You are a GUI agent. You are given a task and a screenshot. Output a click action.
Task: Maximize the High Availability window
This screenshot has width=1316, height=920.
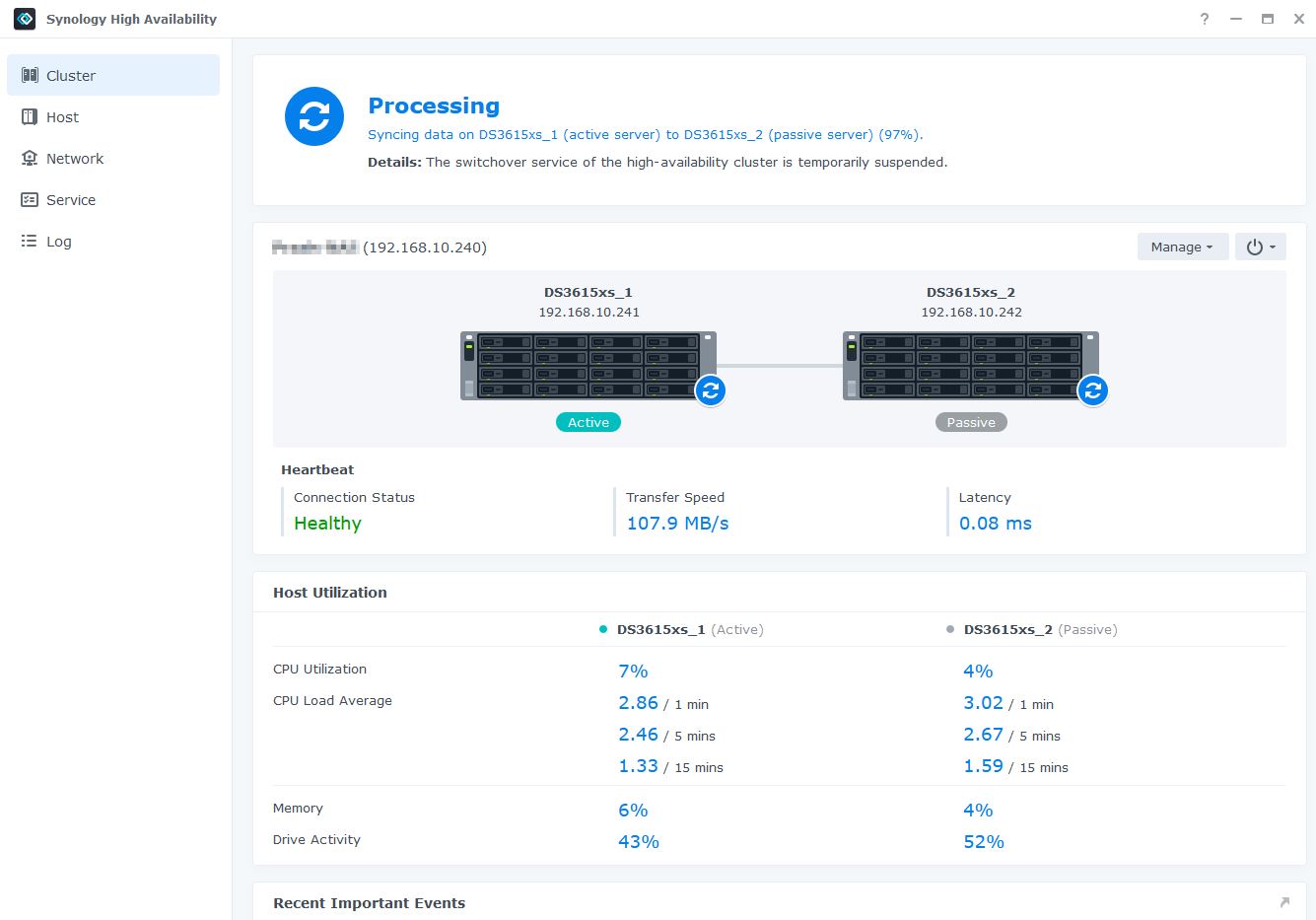(1268, 19)
